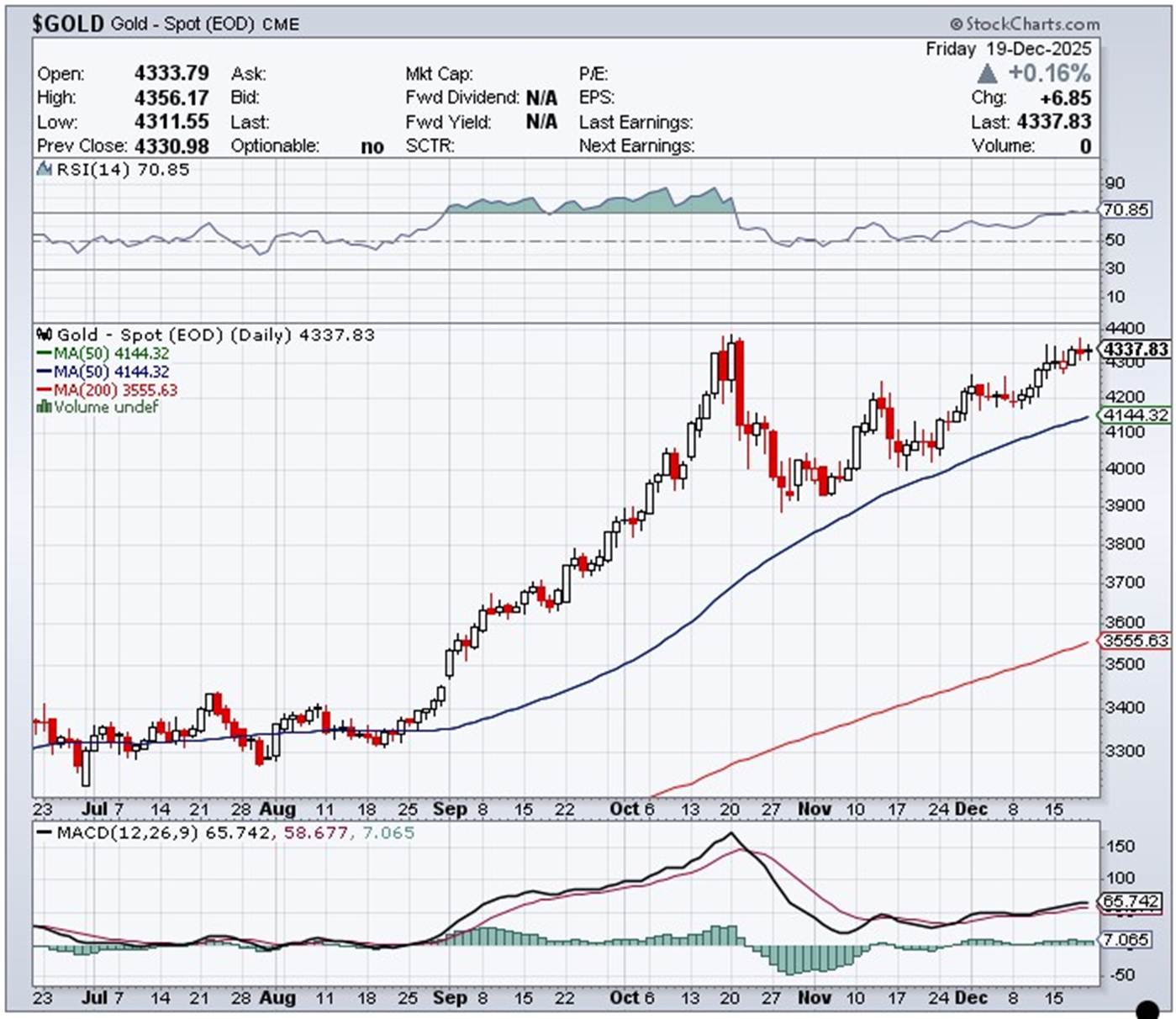Click the 7.065 histogram axis value tag
The image size is (1176, 1019).
[1126, 939]
